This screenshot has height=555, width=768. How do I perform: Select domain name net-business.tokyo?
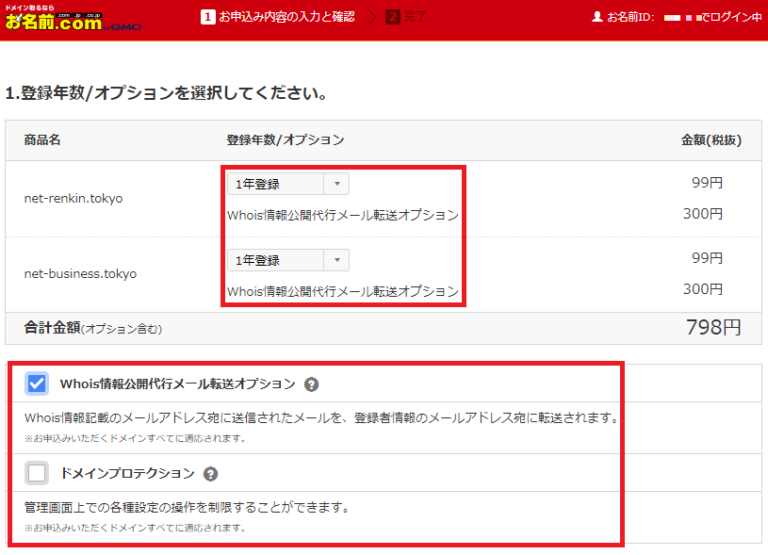tap(80, 274)
